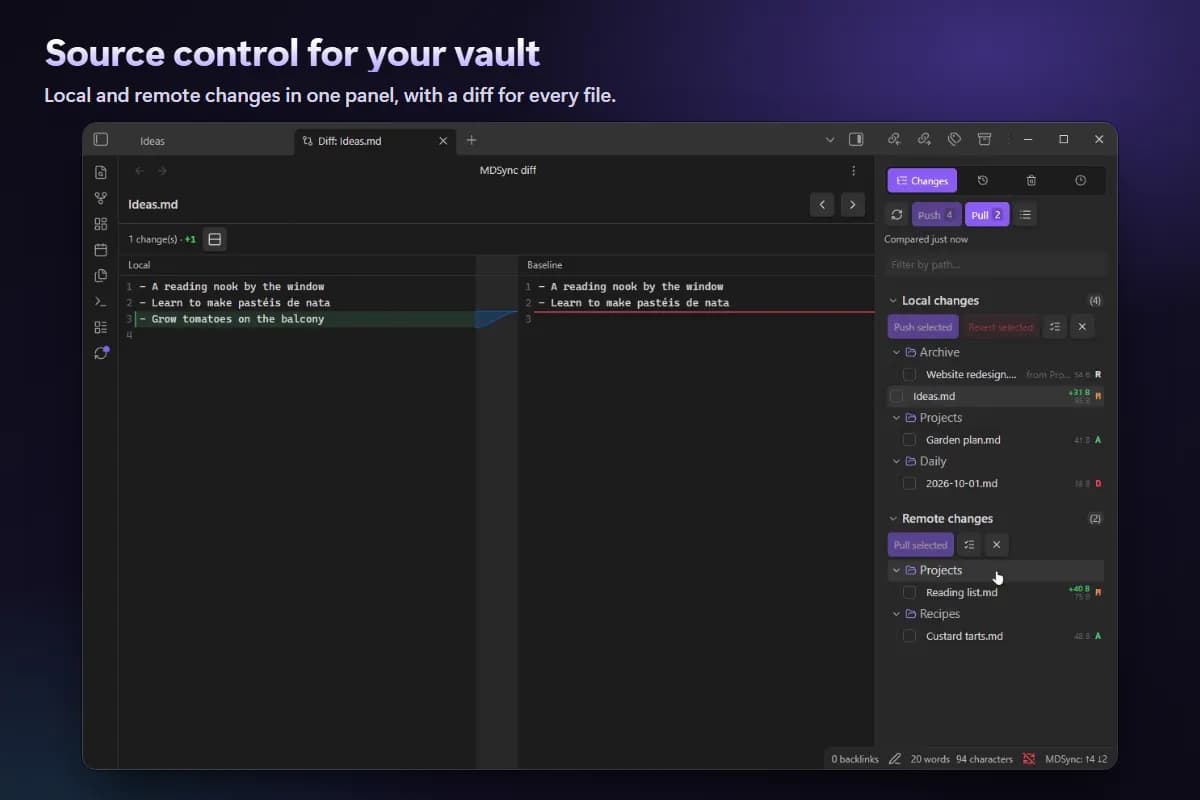Check the Ideas.md checkbox in Local changes
This screenshot has width=1200, height=800.
click(896, 396)
